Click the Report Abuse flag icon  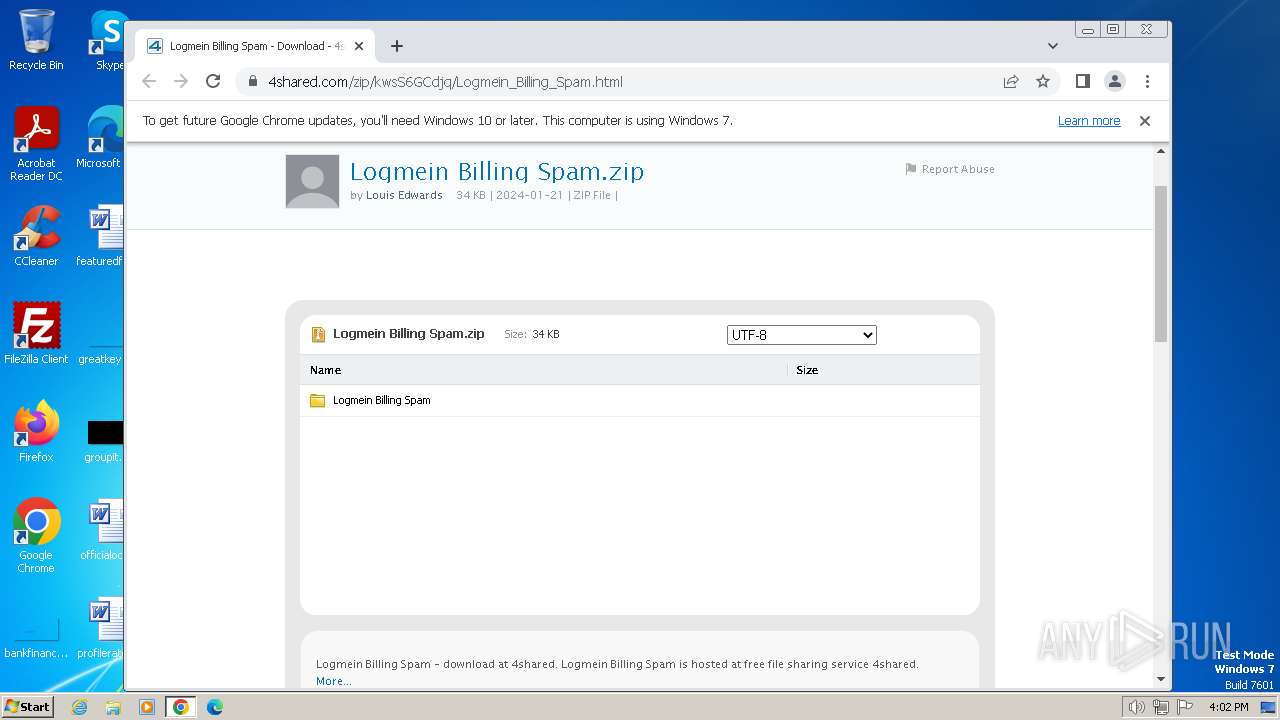pyautogui.click(x=911, y=169)
